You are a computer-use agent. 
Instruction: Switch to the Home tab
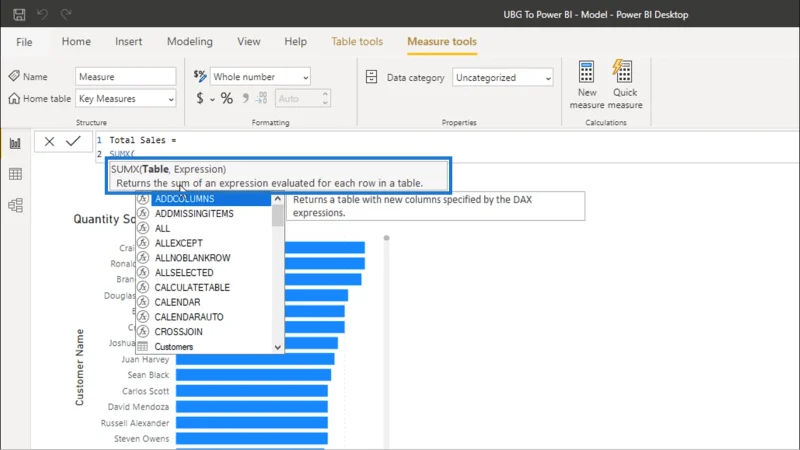point(76,41)
